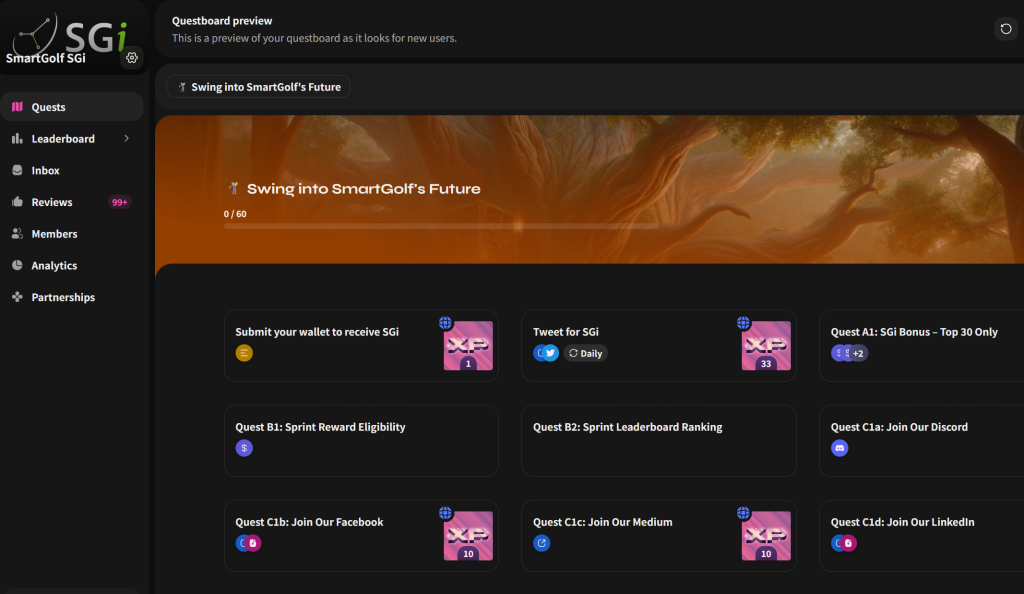Viewport: 1024px width, 594px height.
Task: Click the +2 badge on Quest A1
Action: (x=858, y=353)
